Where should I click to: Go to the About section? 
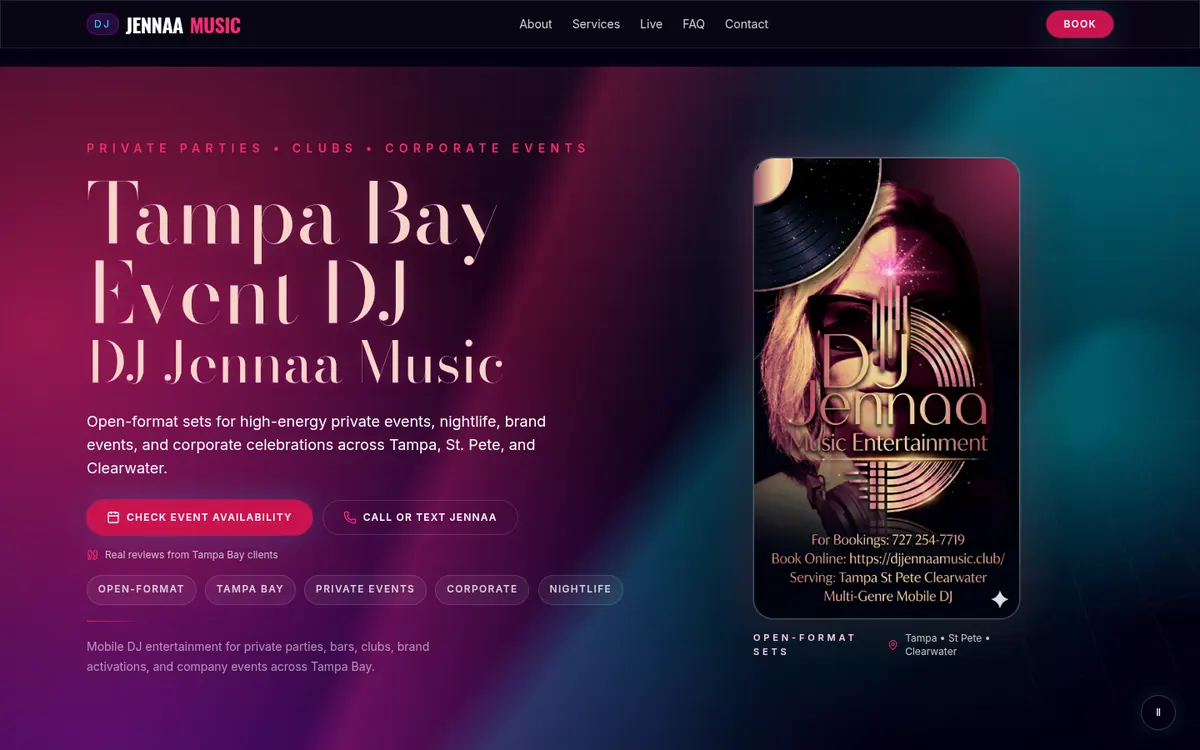click(535, 24)
